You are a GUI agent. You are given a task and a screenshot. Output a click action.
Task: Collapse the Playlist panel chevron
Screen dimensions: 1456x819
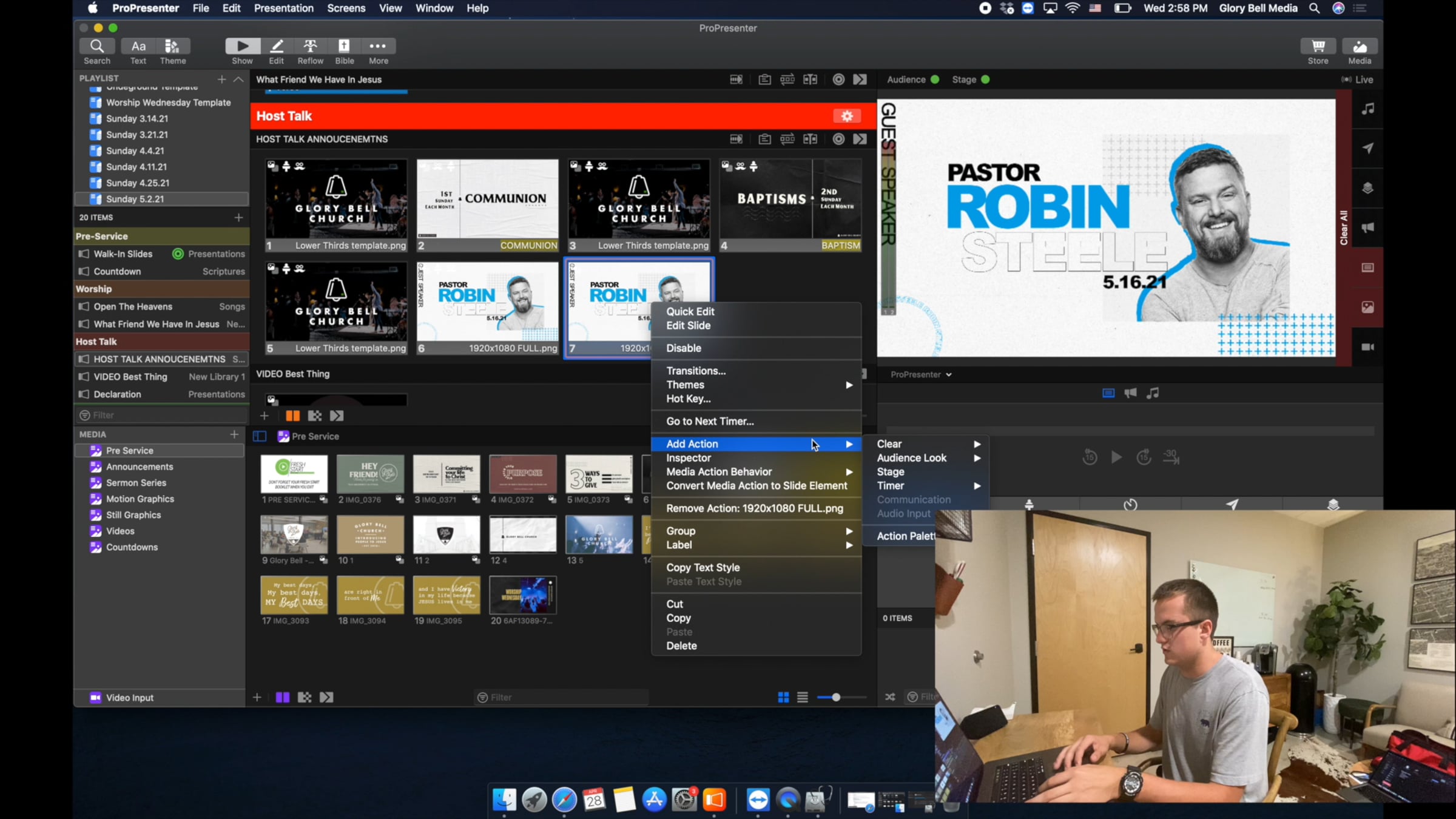coord(238,79)
